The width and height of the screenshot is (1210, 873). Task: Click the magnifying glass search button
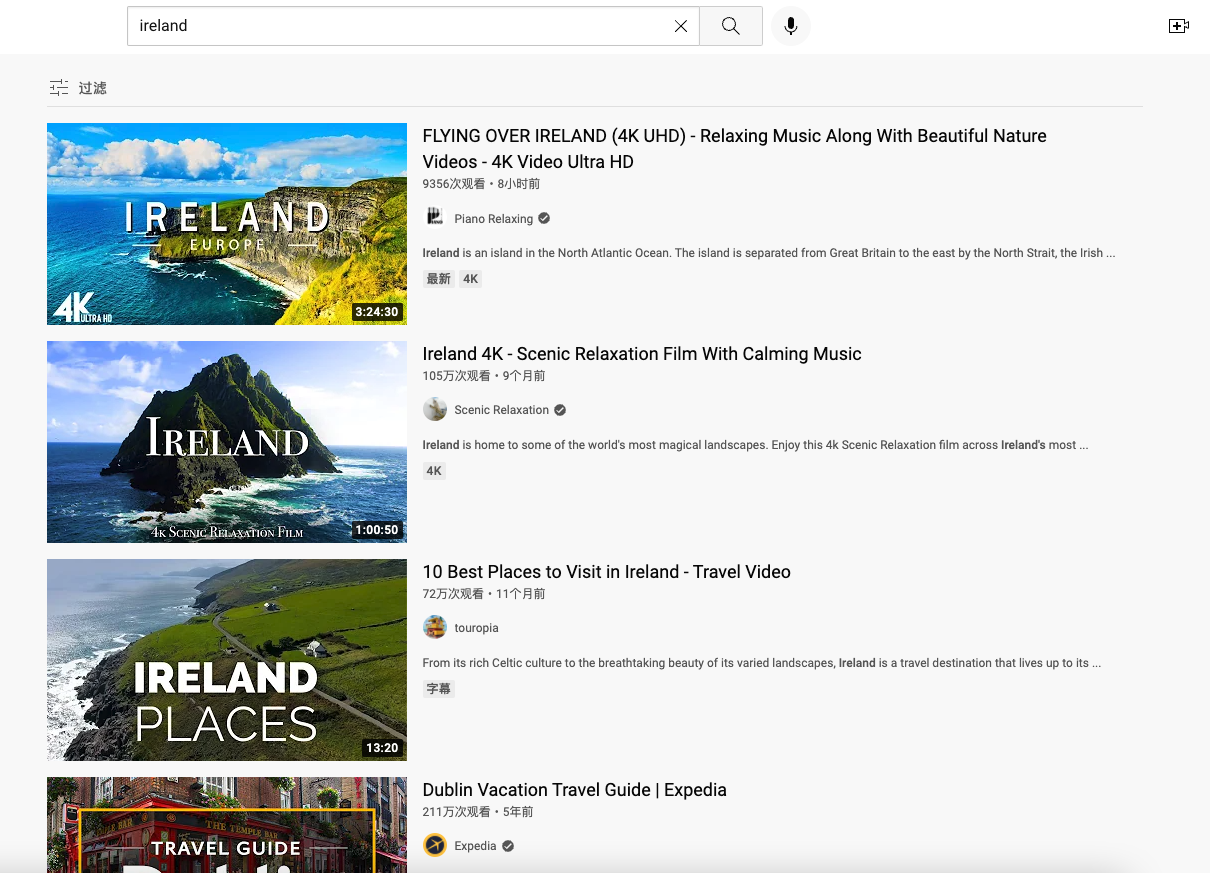click(731, 26)
